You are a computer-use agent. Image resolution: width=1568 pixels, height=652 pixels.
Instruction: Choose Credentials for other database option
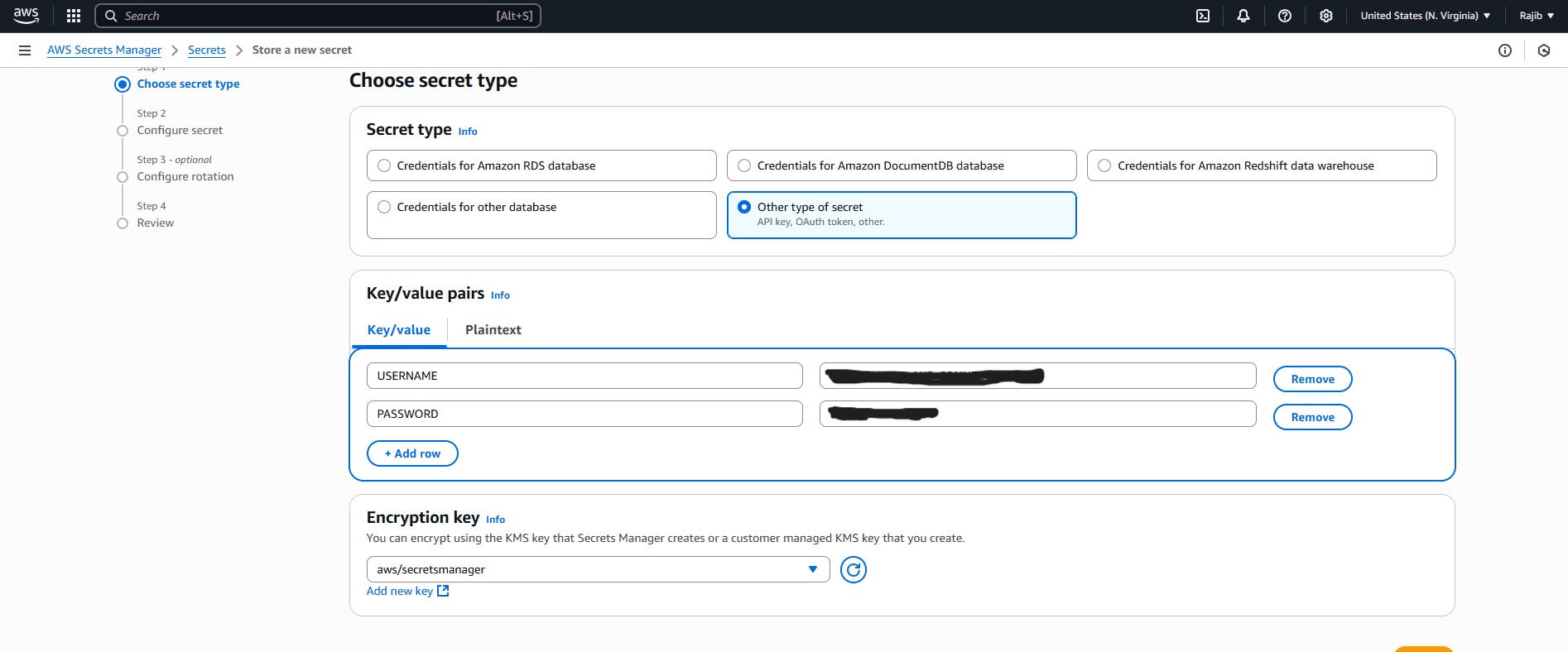[x=384, y=207]
